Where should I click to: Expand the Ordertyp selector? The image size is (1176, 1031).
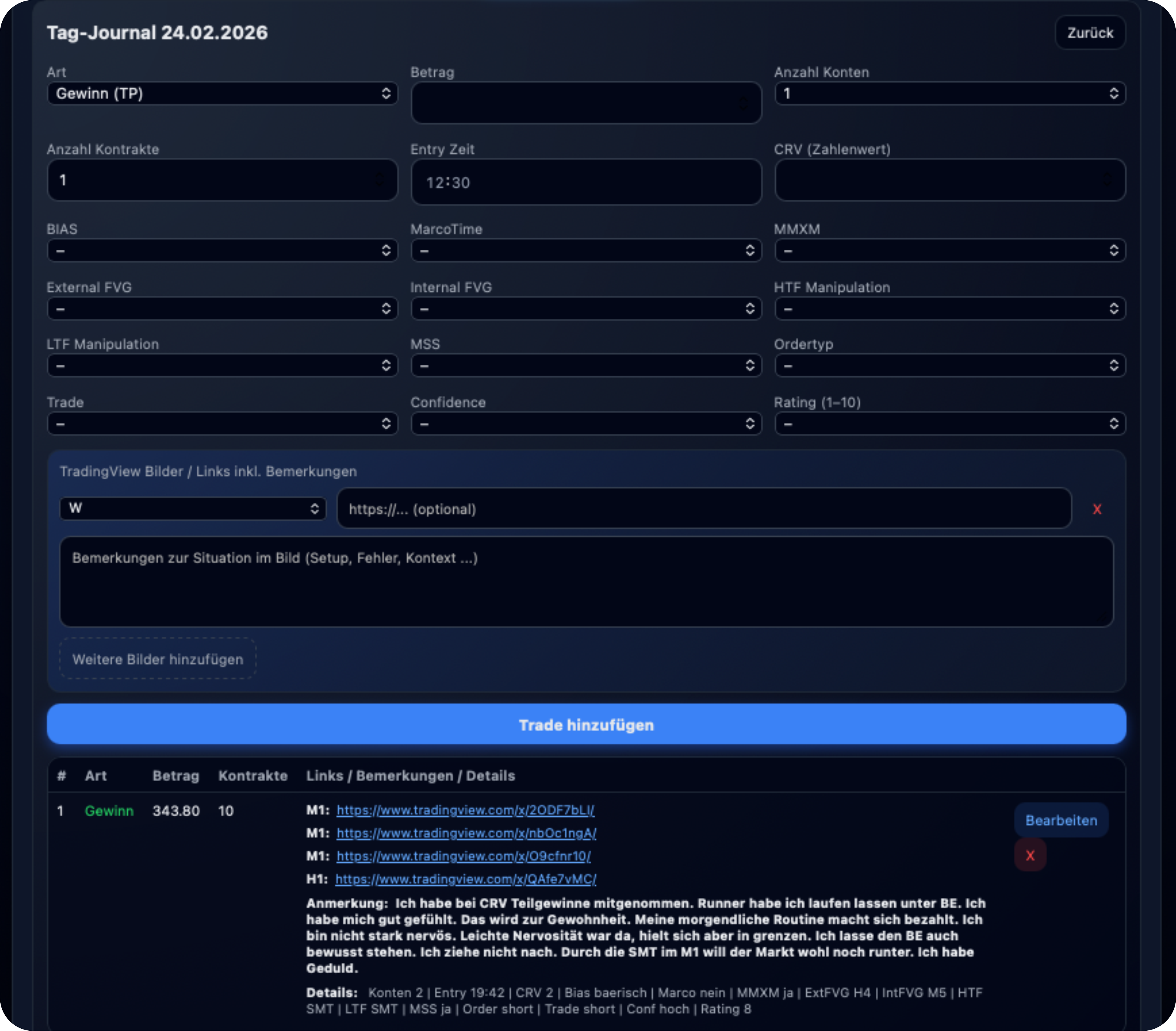[949, 365]
